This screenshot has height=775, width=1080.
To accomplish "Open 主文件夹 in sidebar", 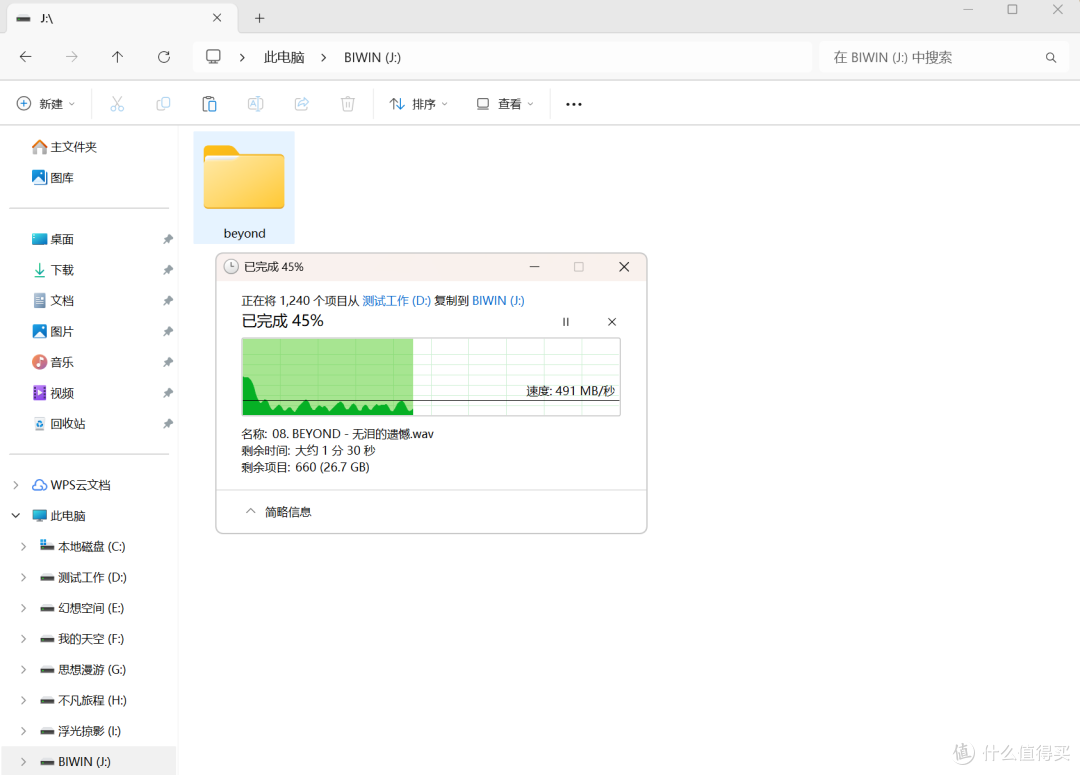I will click(65, 147).
